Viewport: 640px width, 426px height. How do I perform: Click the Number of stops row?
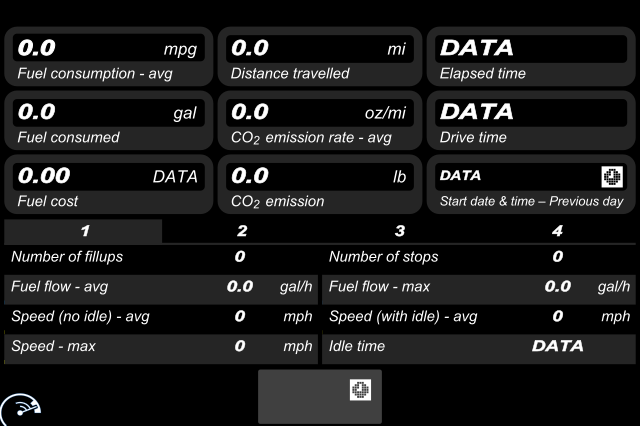[479, 257]
